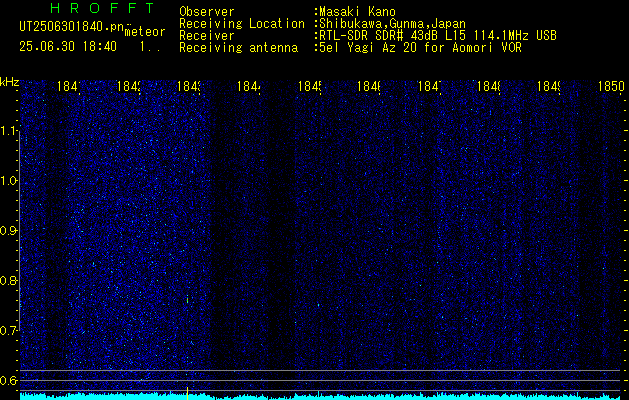Click the small cyan echo near 1845

(319, 305)
